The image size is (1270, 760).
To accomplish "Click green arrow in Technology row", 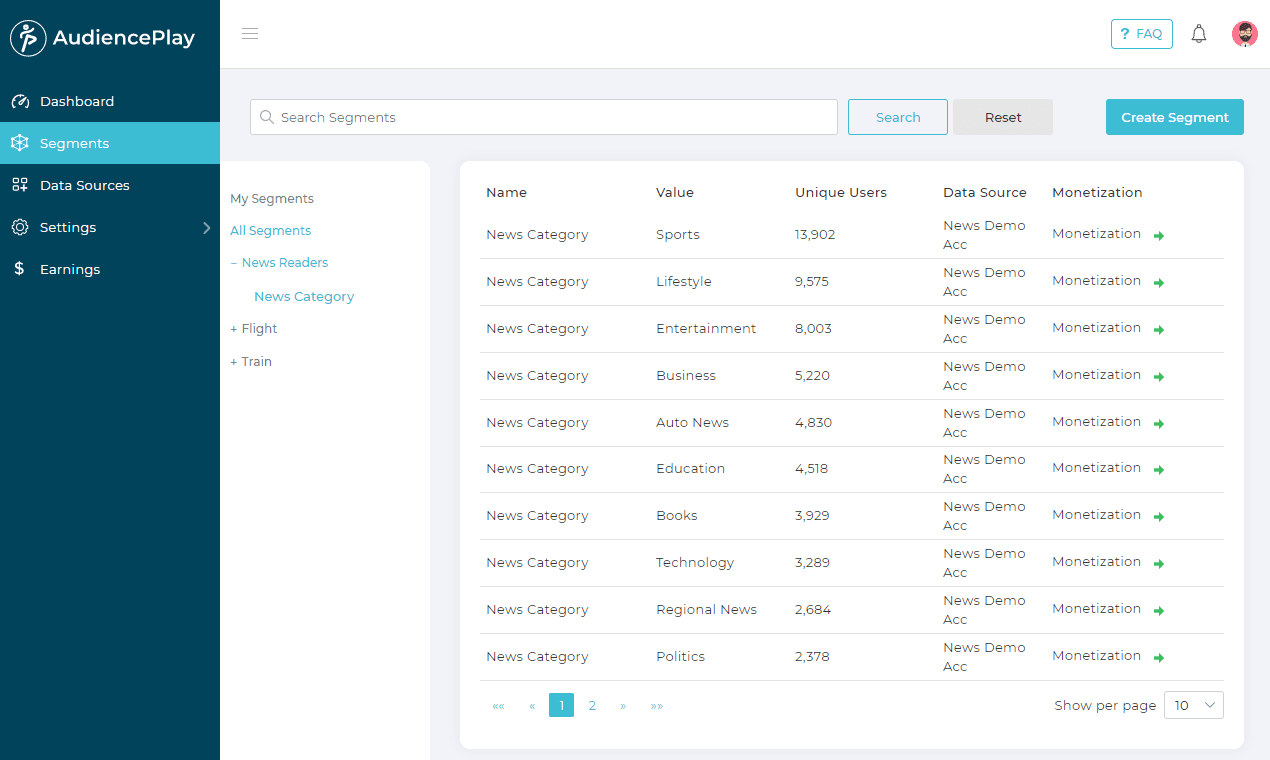I will (x=1159, y=564).
